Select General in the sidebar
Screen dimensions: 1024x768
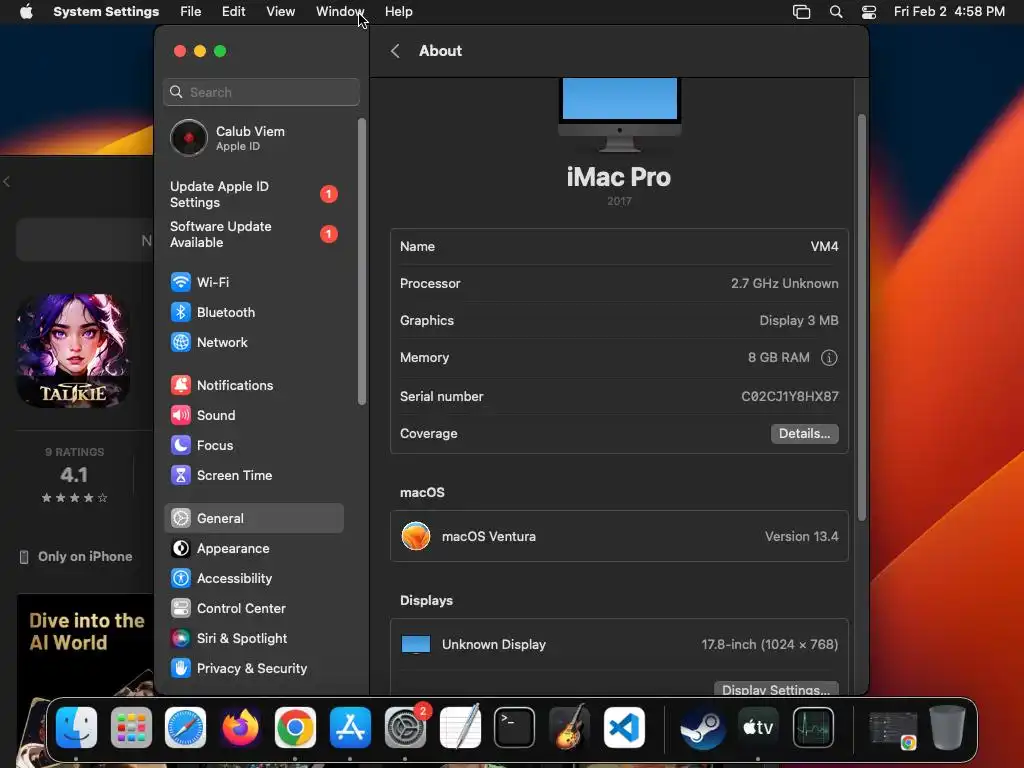(253, 519)
